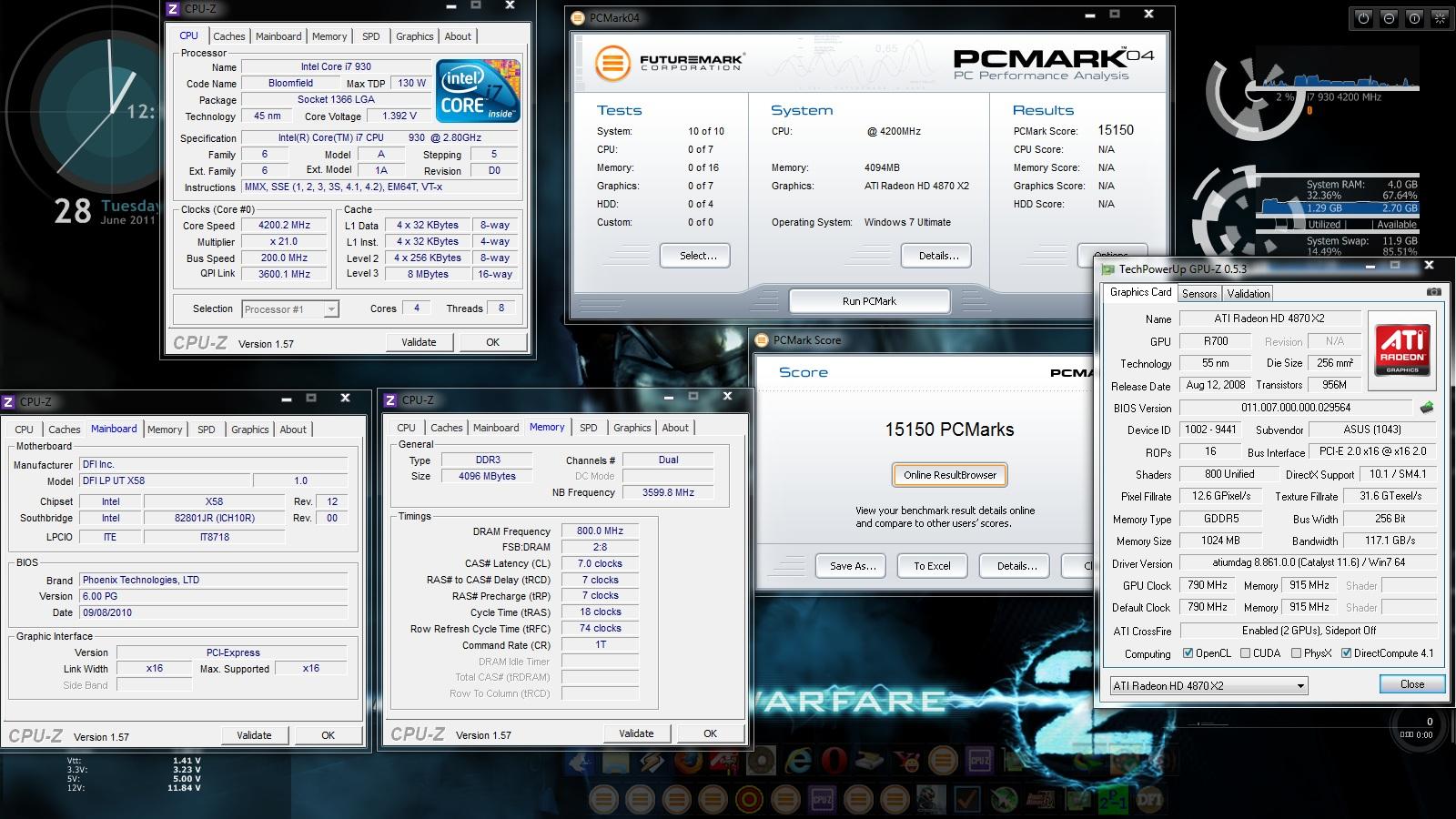Open Internet Explorer from the dock
This screenshot has width=1456, height=819.
(x=798, y=760)
